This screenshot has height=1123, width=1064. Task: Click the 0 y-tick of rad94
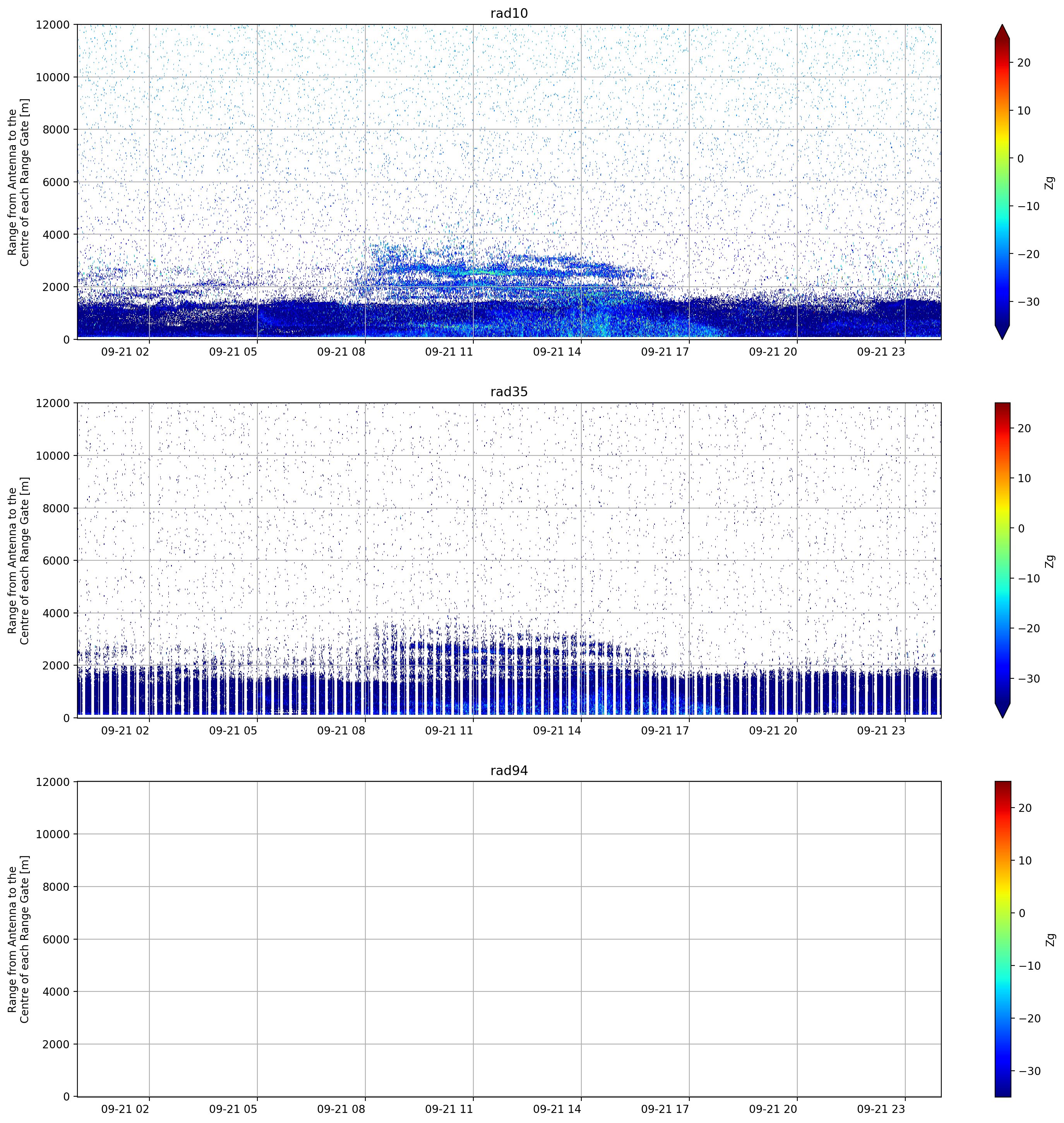click(67, 1096)
